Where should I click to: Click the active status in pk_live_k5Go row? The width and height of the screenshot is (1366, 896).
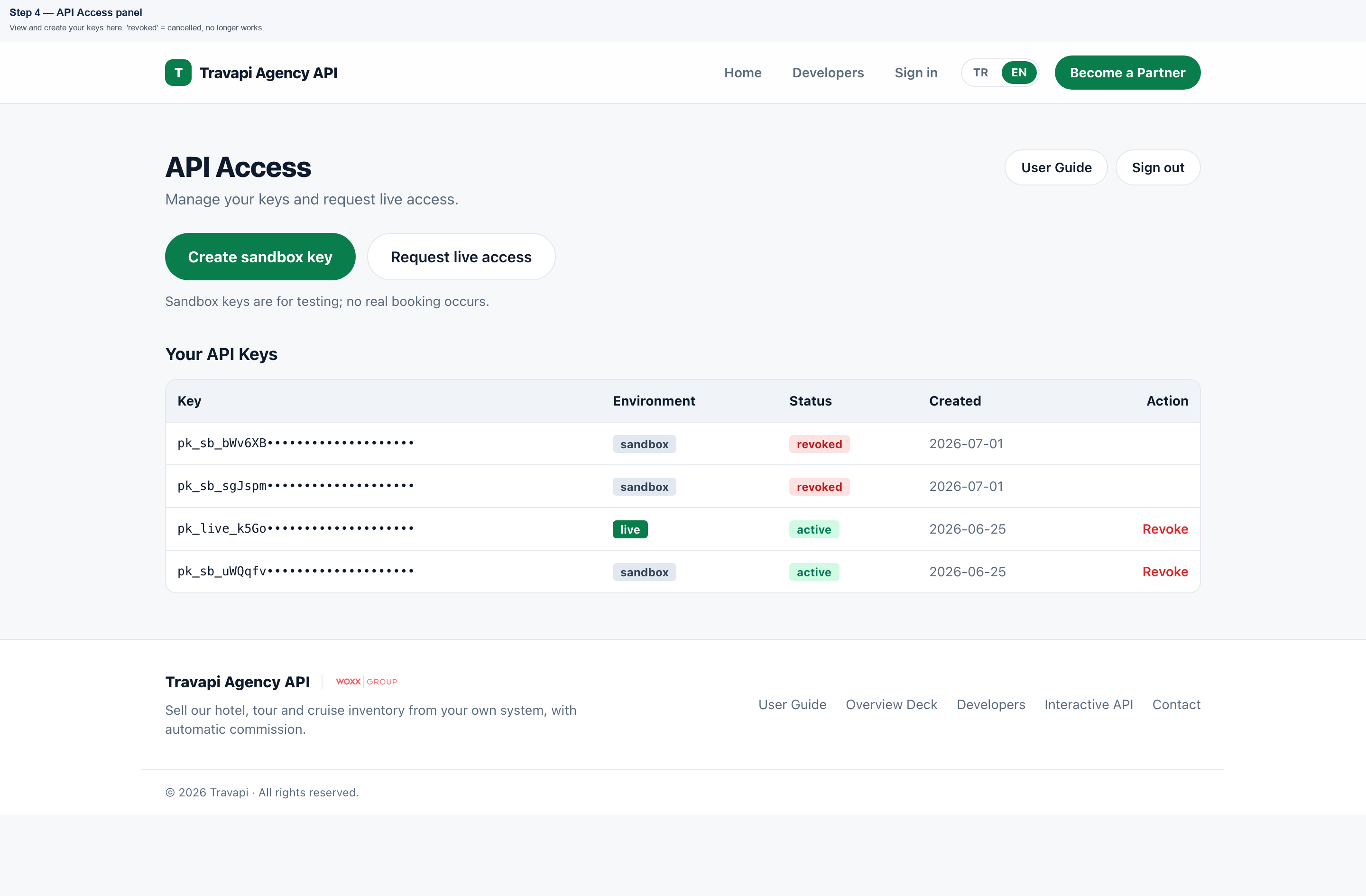click(813, 529)
